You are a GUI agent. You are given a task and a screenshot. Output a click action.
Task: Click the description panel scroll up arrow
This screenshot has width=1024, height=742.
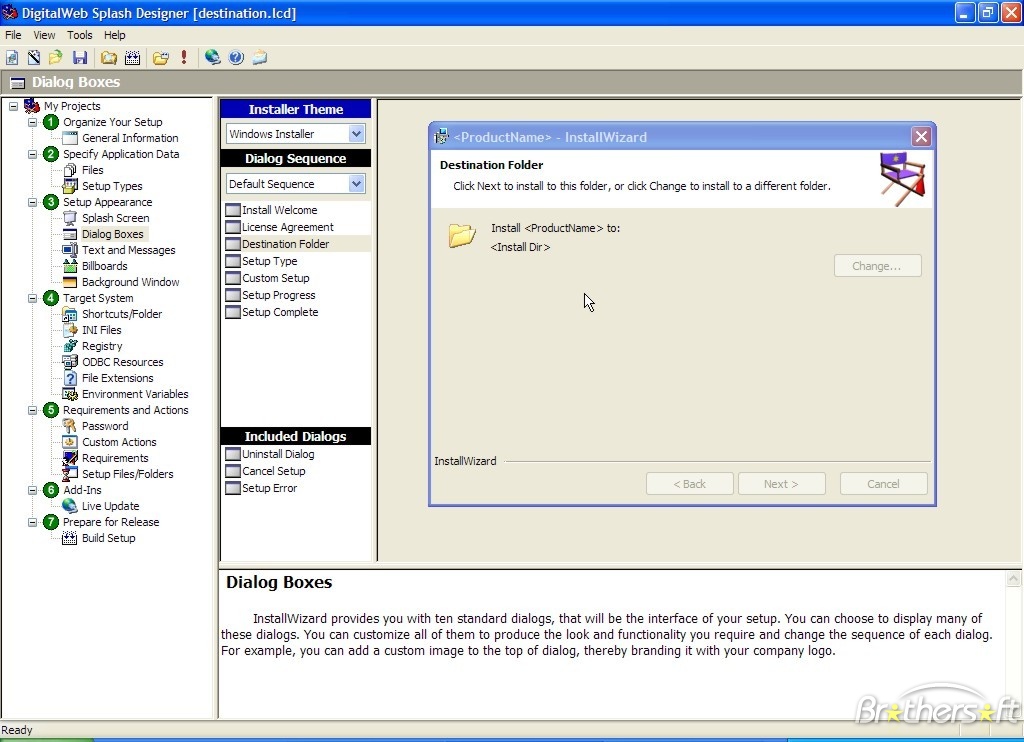(x=1014, y=579)
